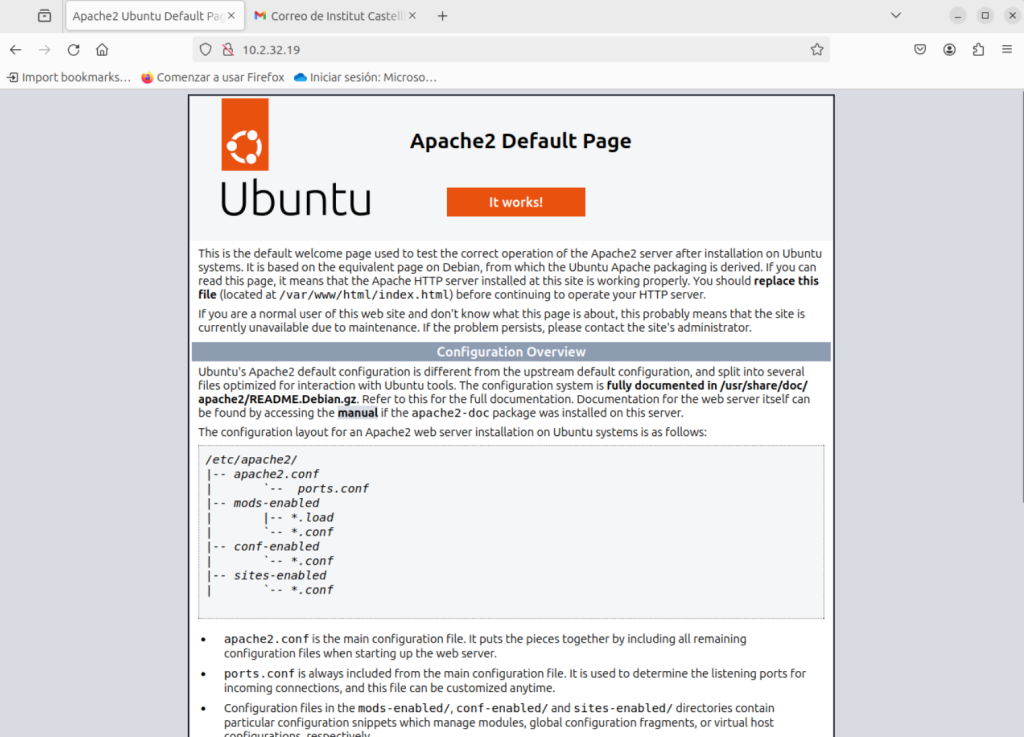The width and height of the screenshot is (1024, 737).
Task: Click the forward navigation arrow
Action: pos(44,50)
